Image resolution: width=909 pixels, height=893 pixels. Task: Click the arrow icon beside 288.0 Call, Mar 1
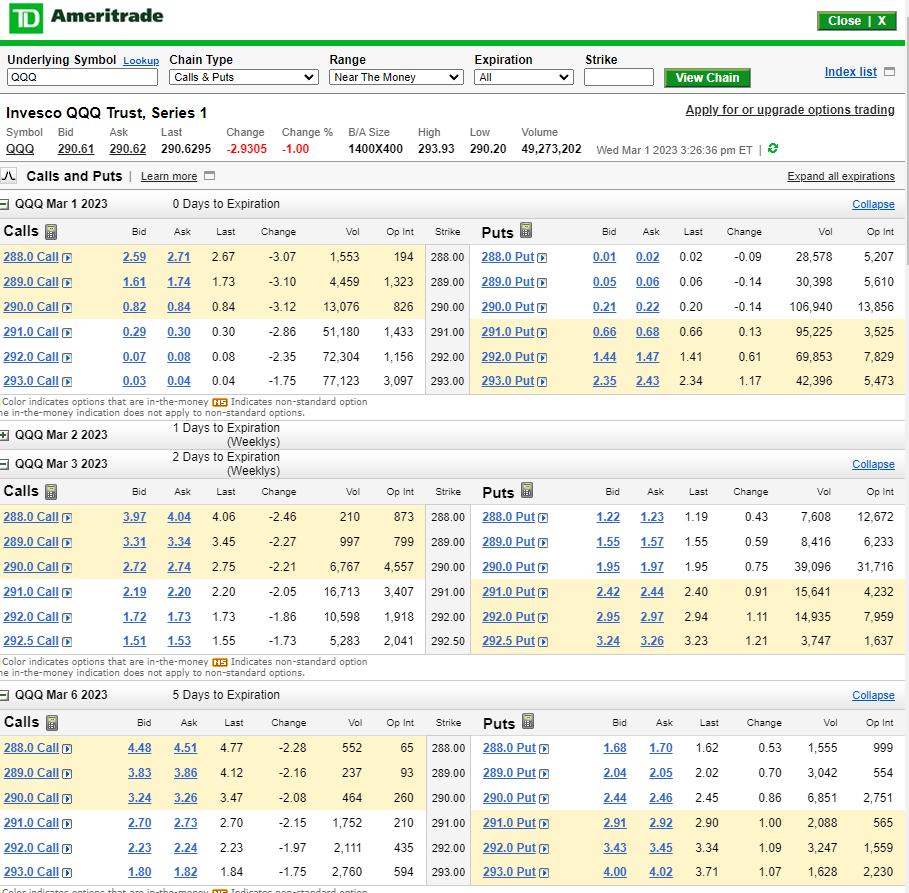[67, 258]
